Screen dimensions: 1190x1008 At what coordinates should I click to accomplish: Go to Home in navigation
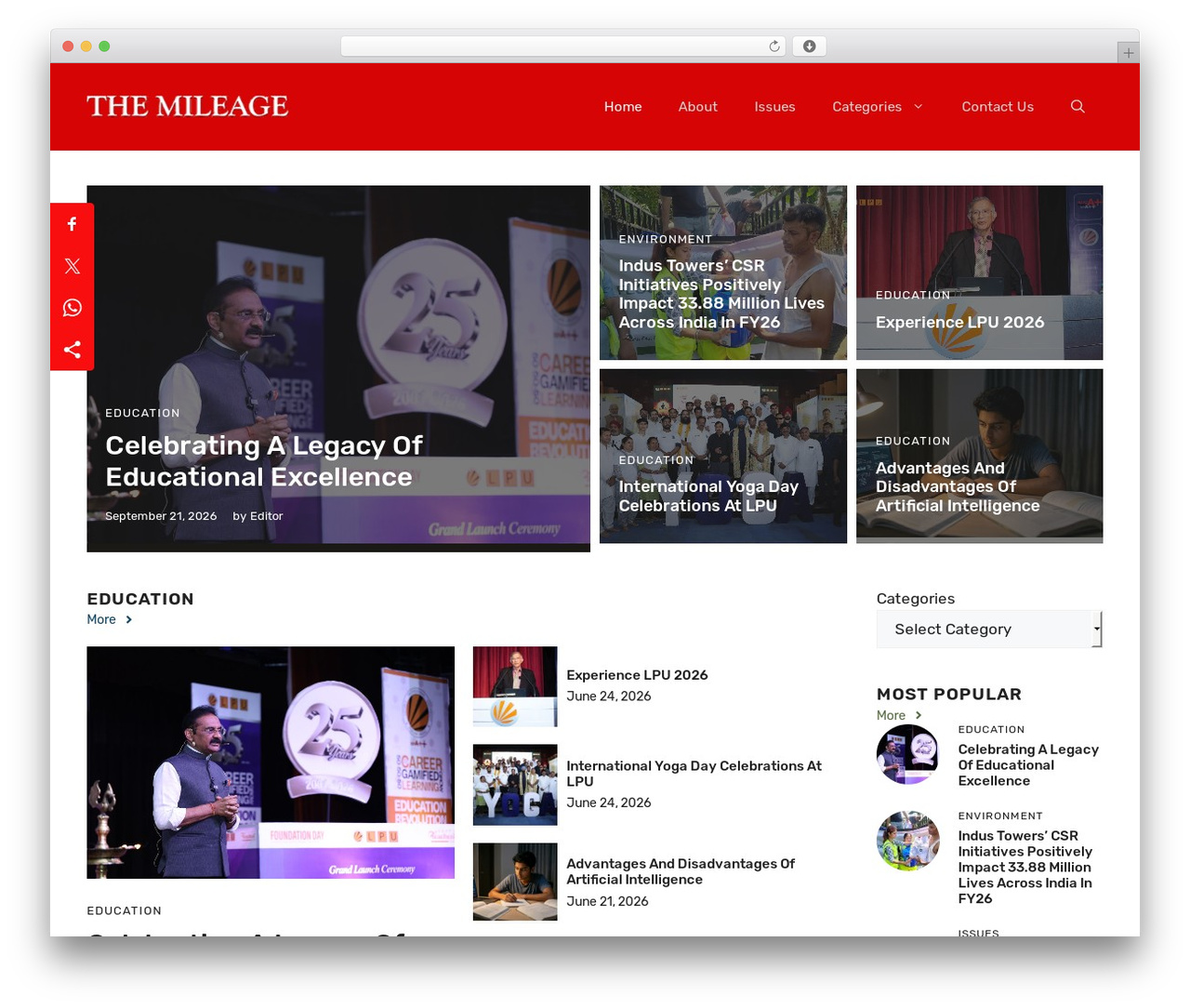(x=623, y=107)
